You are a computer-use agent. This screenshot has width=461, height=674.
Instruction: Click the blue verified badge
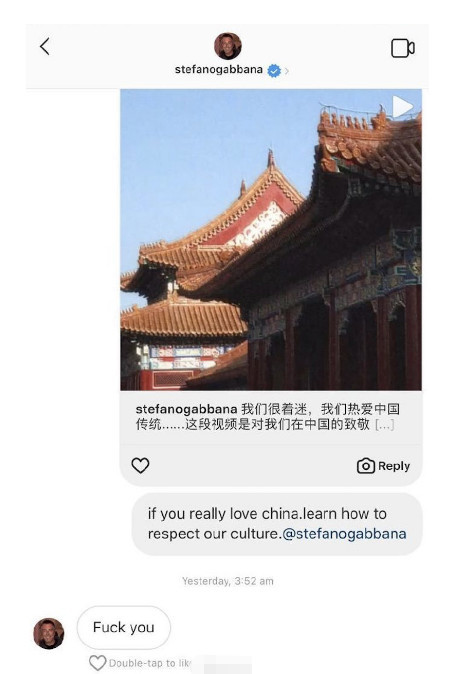click(274, 70)
